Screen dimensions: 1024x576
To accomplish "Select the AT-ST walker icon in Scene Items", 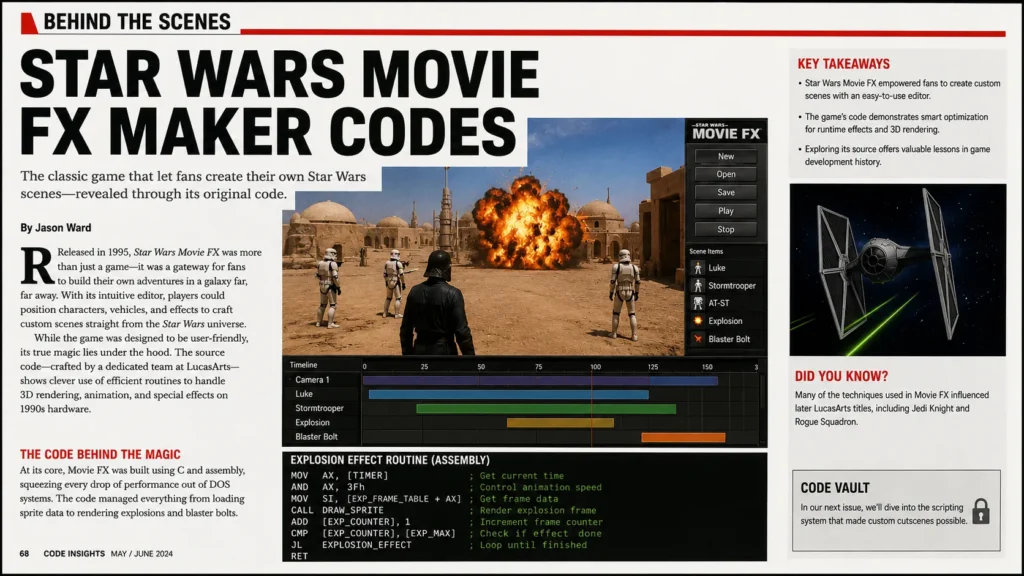I will [x=698, y=303].
